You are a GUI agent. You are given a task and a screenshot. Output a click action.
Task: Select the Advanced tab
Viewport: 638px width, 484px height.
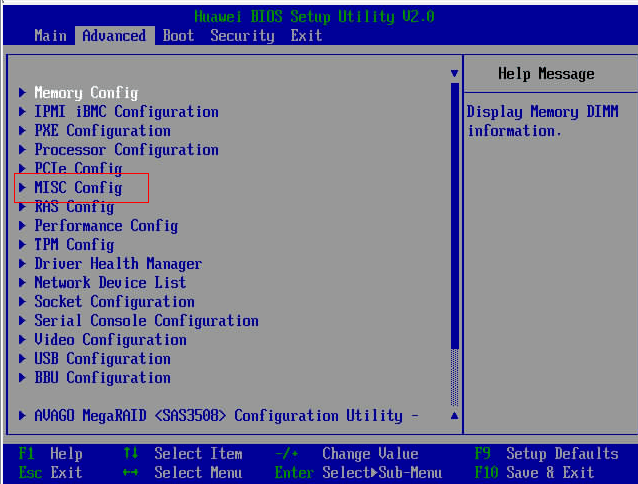point(114,36)
